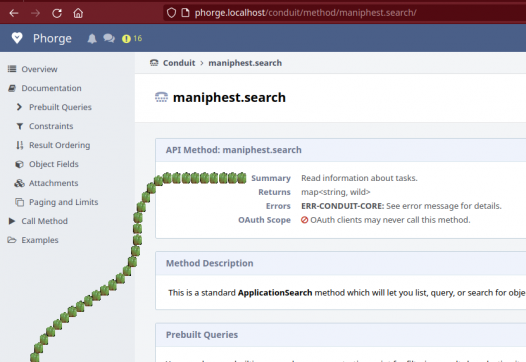The height and width of the screenshot is (362, 526).
Task: Click the maniphest.search header phone icon
Action: click(161, 97)
